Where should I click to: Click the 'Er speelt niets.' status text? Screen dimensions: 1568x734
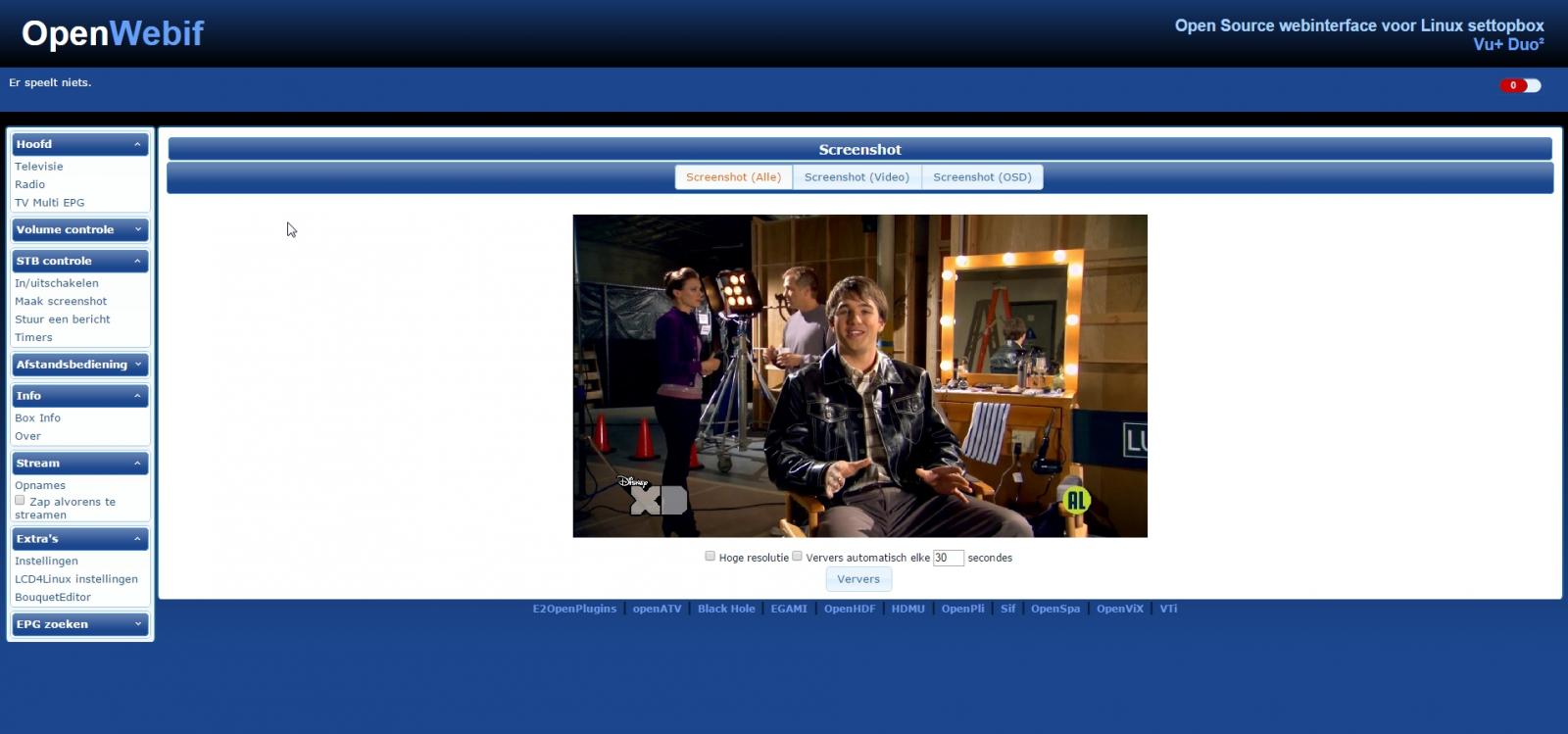50,83
